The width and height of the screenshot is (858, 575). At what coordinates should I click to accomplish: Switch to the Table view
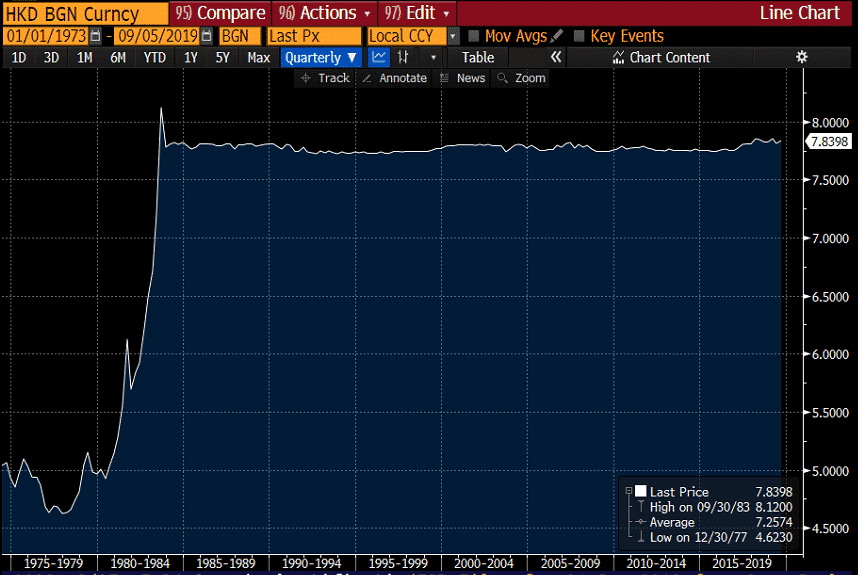click(x=478, y=58)
